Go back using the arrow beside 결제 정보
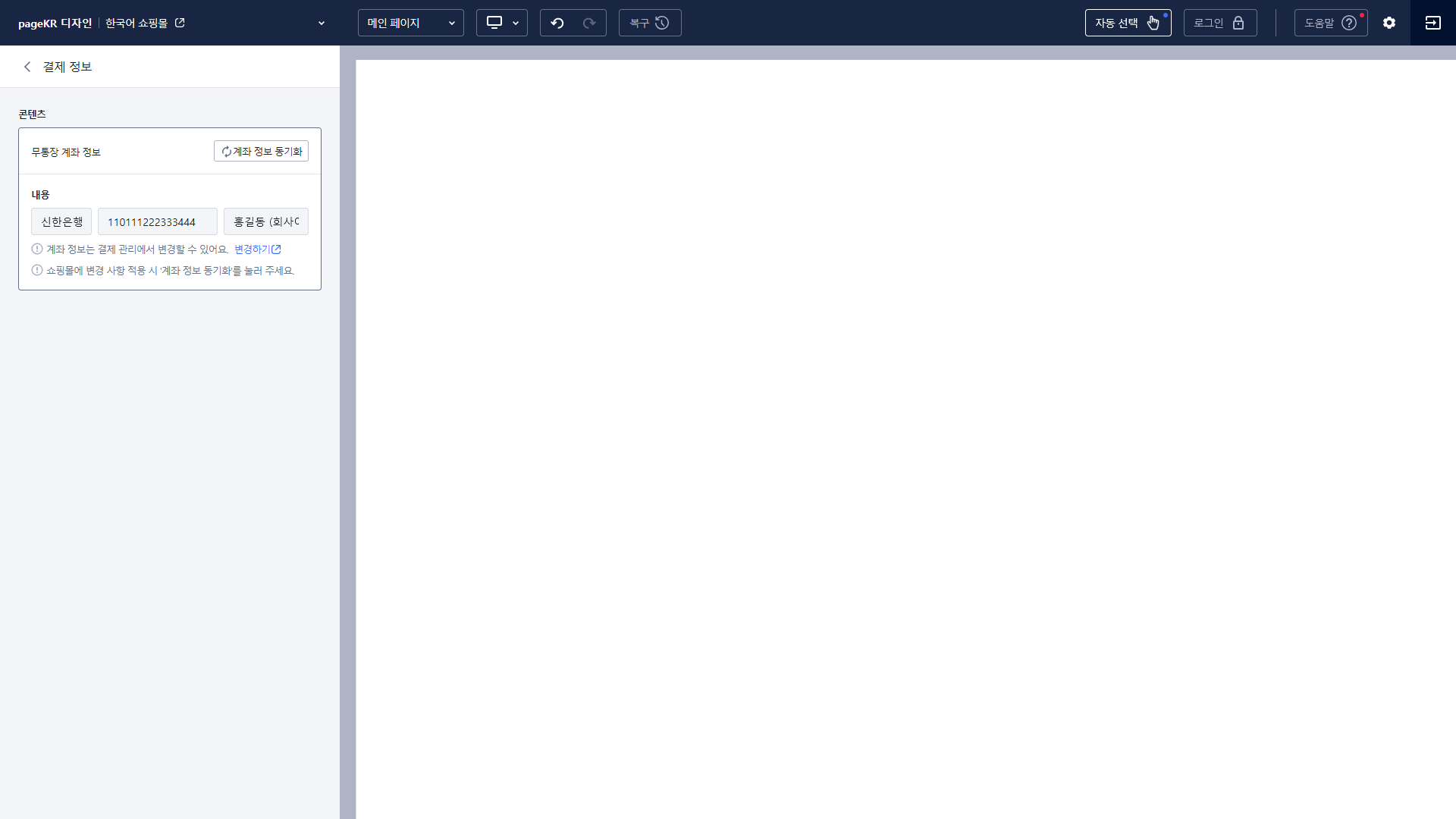Screen dimensions: 1456x819 pyautogui.click(x=27, y=67)
